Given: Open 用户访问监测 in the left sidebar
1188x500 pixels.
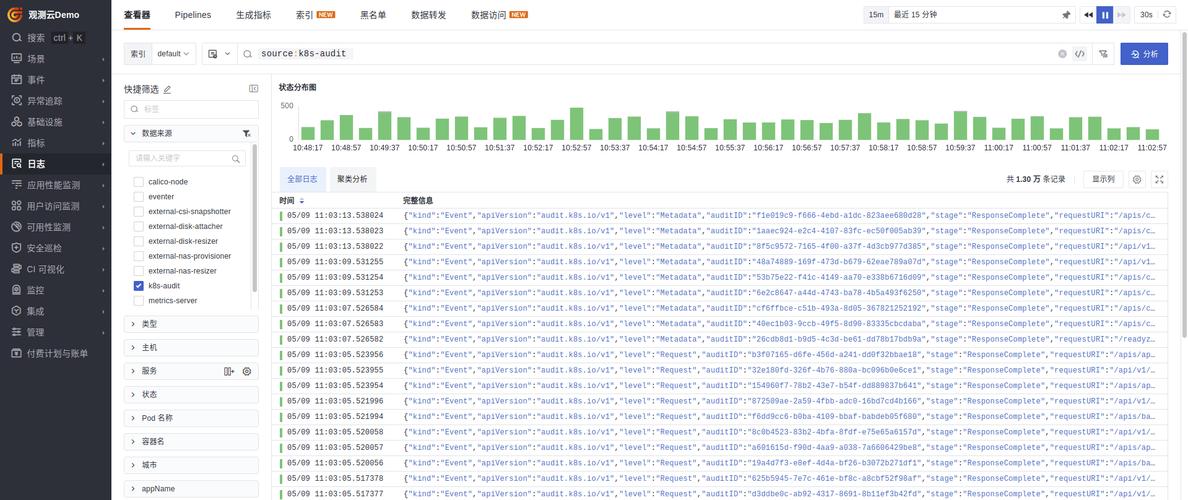Looking at the screenshot, I should click(x=55, y=206).
